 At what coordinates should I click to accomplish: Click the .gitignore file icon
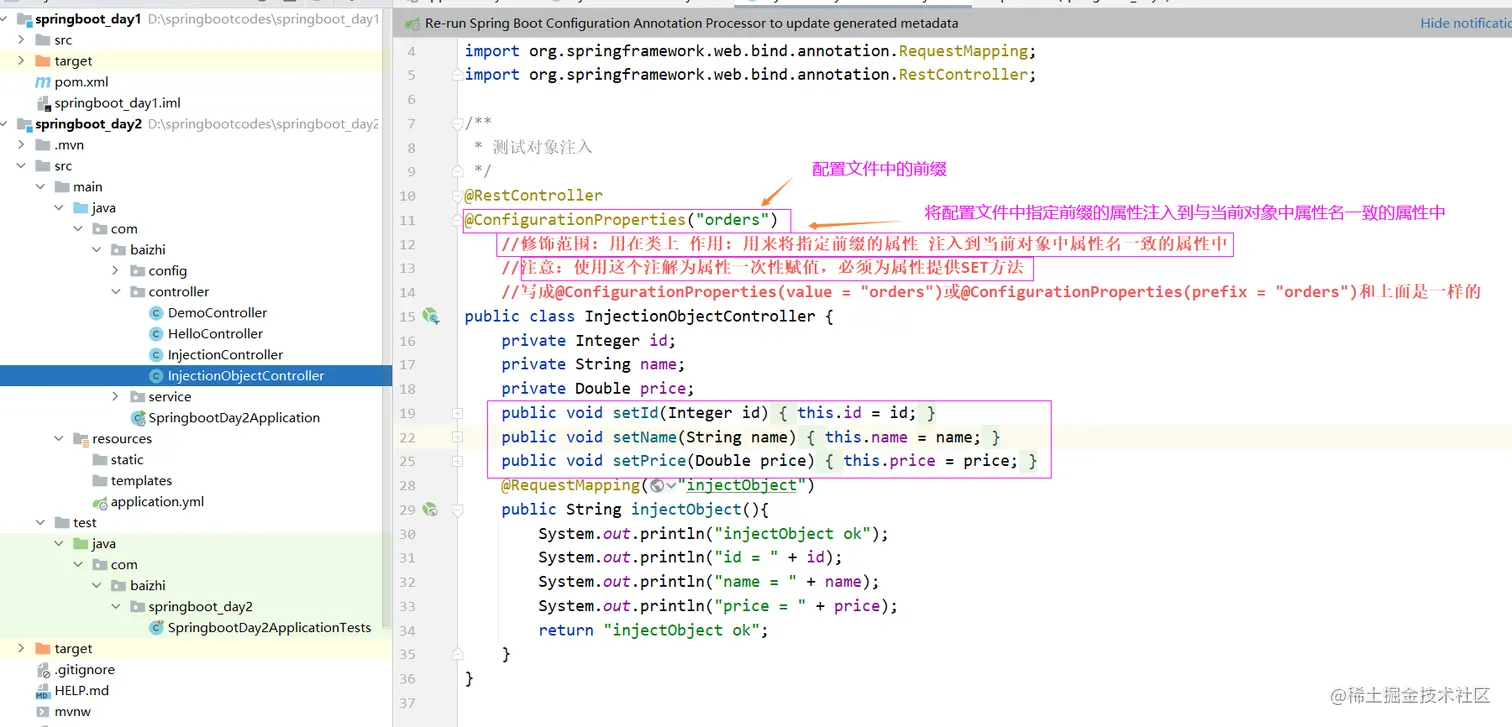click(43, 670)
